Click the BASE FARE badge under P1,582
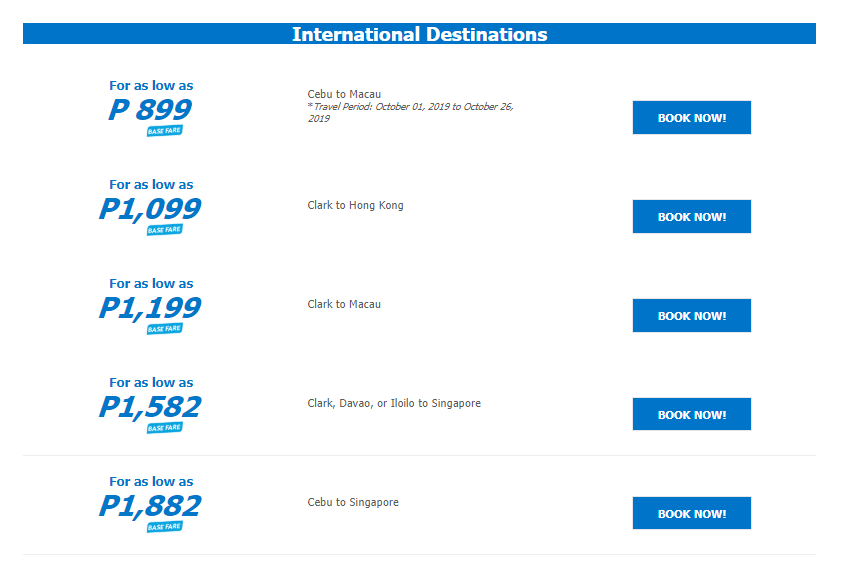 point(165,427)
